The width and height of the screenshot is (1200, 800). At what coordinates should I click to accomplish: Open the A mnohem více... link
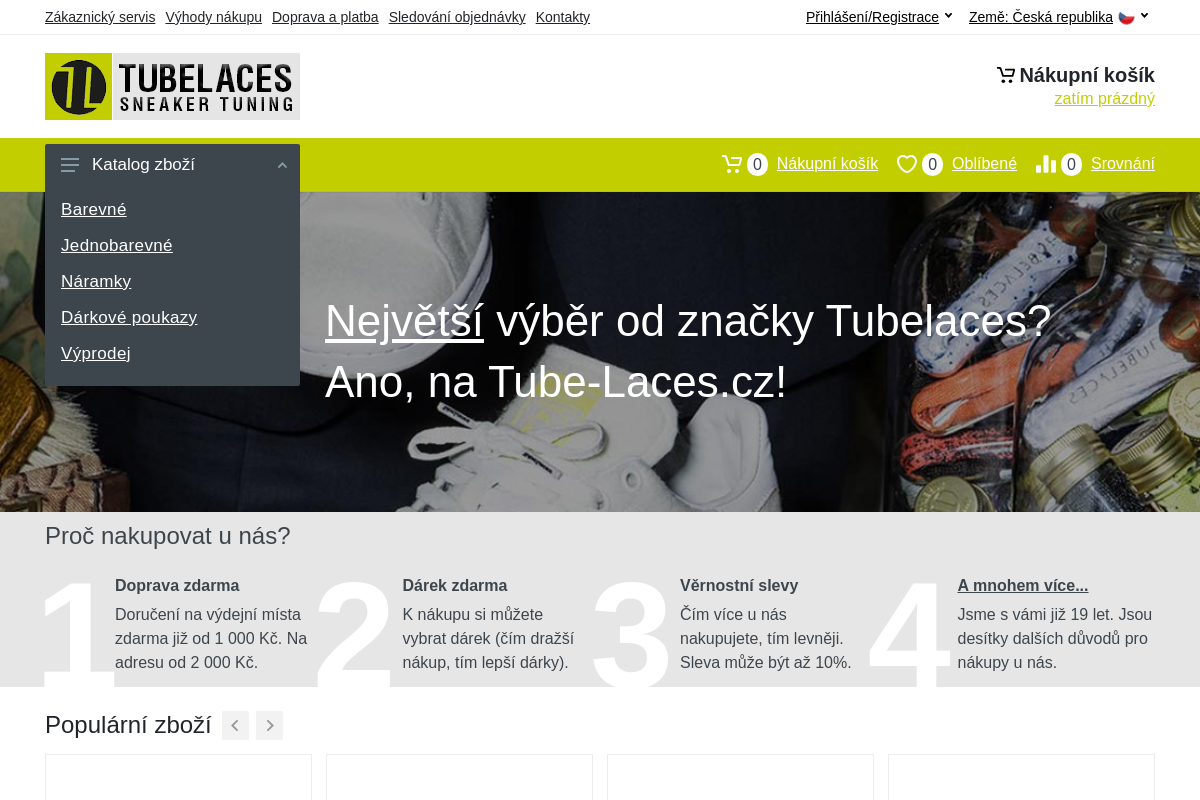point(1022,585)
